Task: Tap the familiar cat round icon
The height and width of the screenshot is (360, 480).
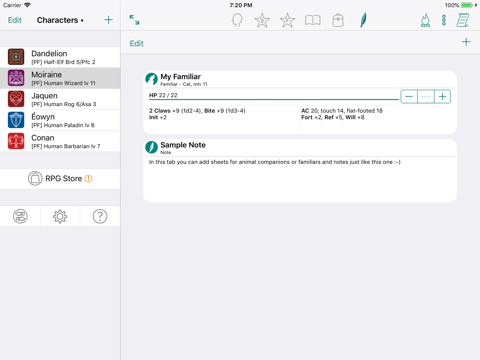Action: pos(151,79)
